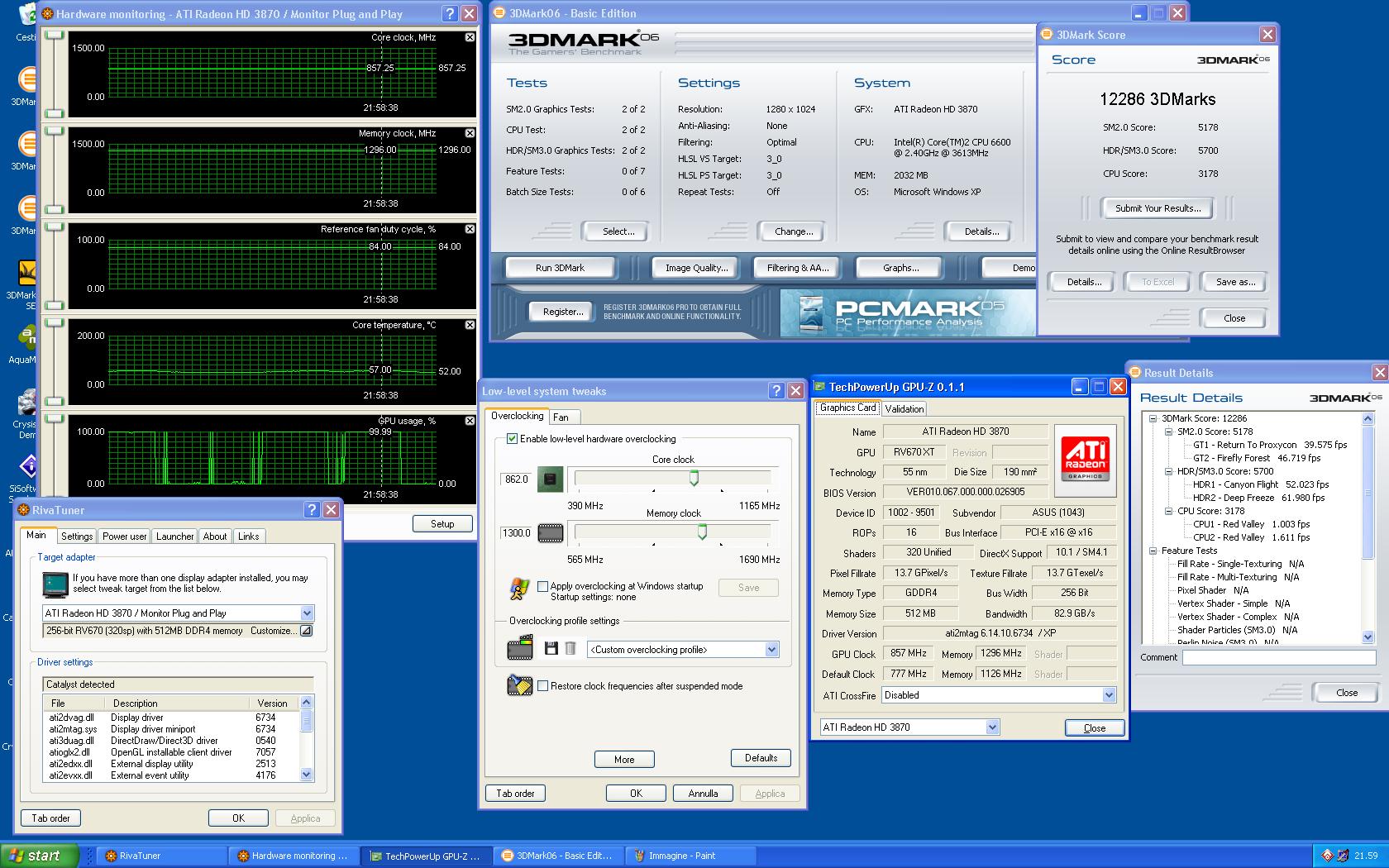
Task: Close the Core clock graph panel
Action: click(x=470, y=37)
